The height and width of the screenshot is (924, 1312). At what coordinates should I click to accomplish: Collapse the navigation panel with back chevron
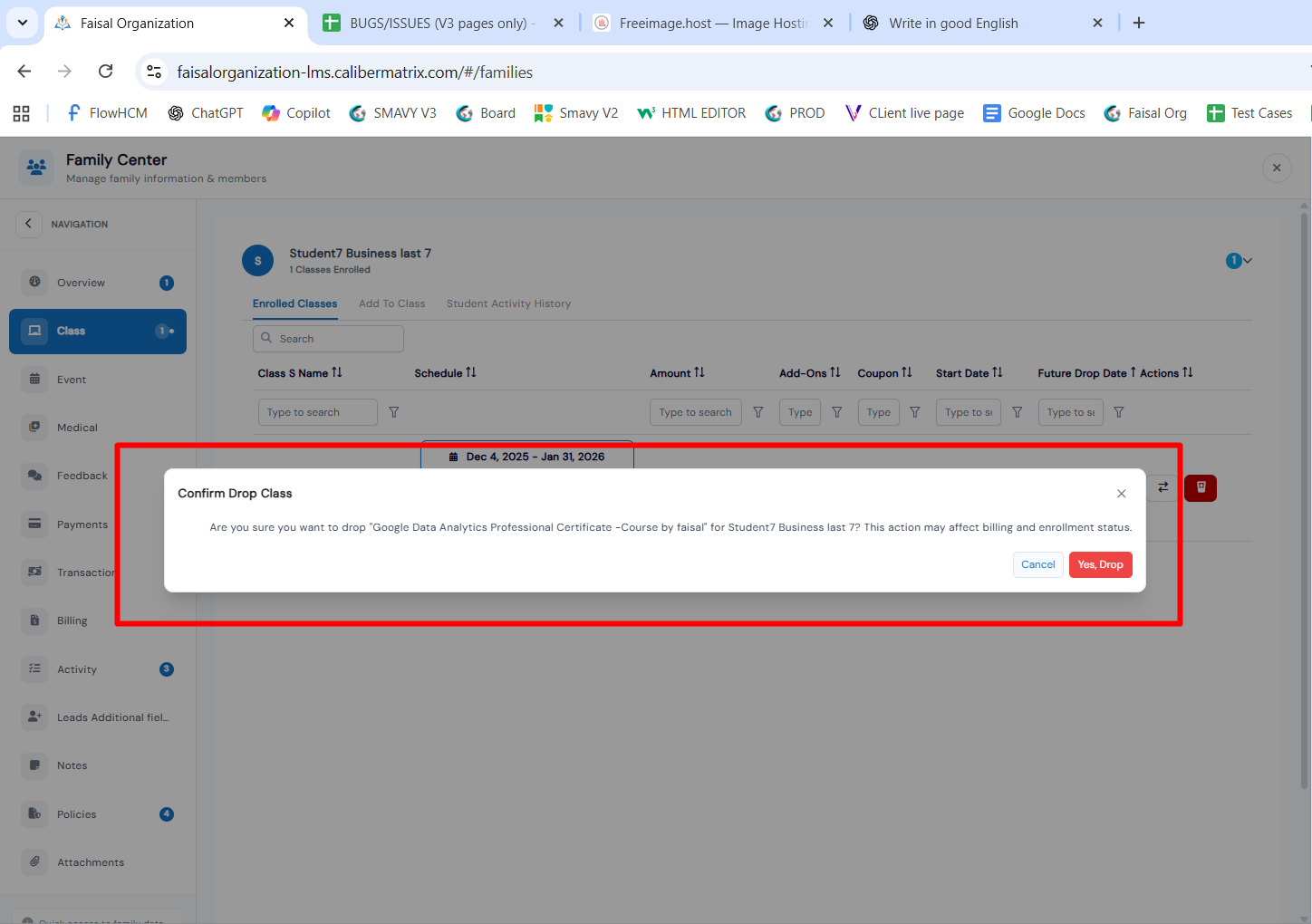coord(28,224)
